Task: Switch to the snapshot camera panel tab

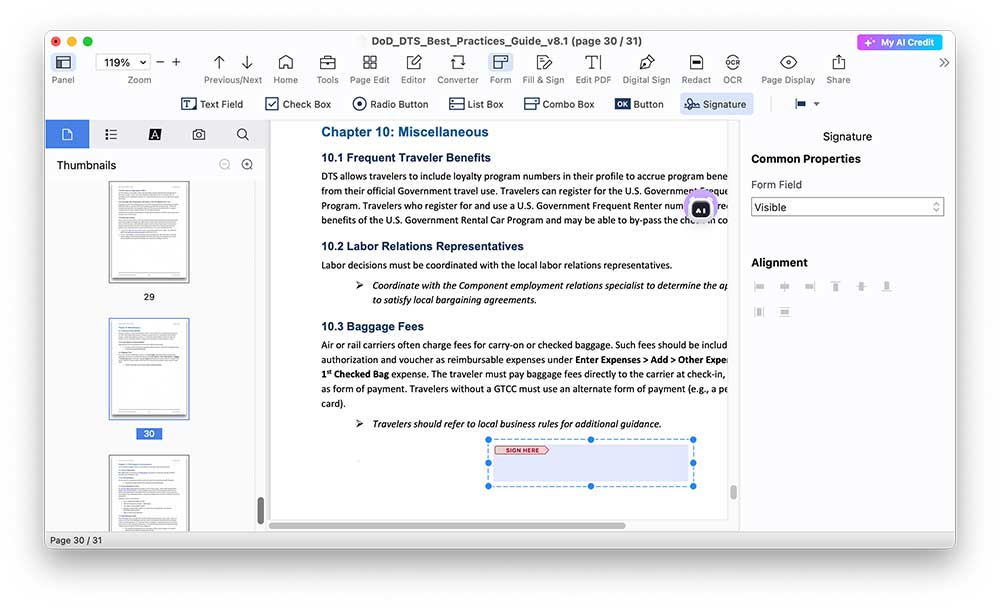Action: pyautogui.click(x=199, y=134)
